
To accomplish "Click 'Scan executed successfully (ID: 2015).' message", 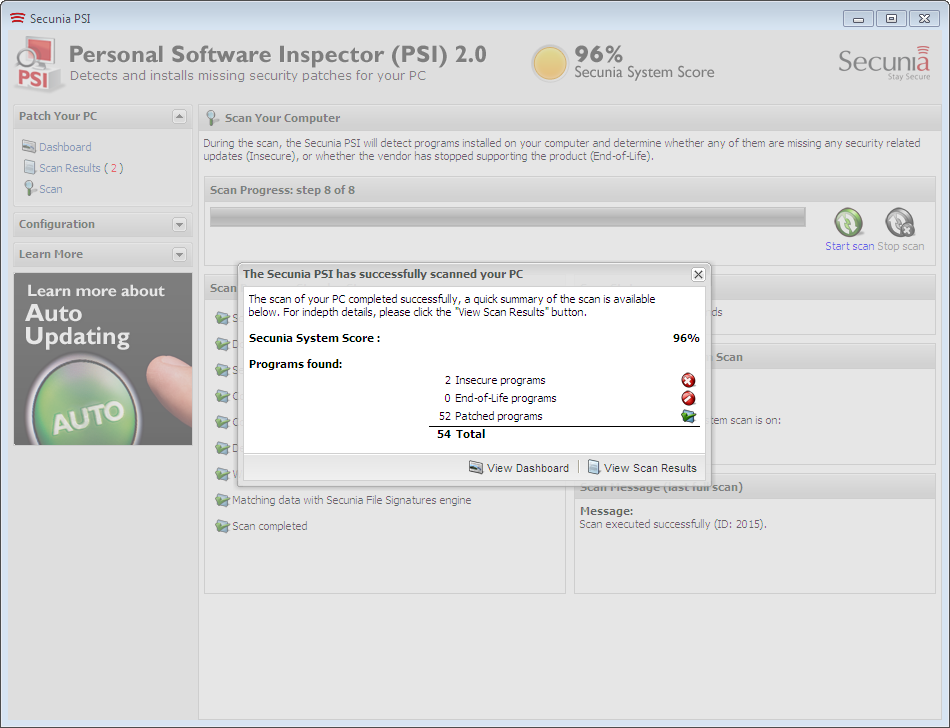I will click(673, 524).
